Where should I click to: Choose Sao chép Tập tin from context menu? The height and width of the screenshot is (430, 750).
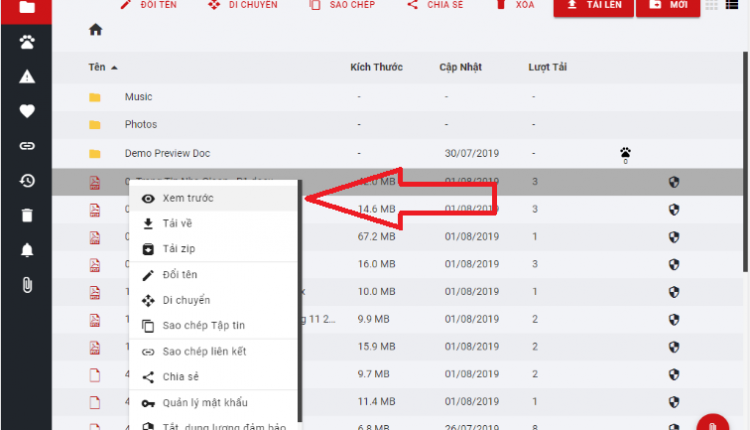(x=213, y=326)
